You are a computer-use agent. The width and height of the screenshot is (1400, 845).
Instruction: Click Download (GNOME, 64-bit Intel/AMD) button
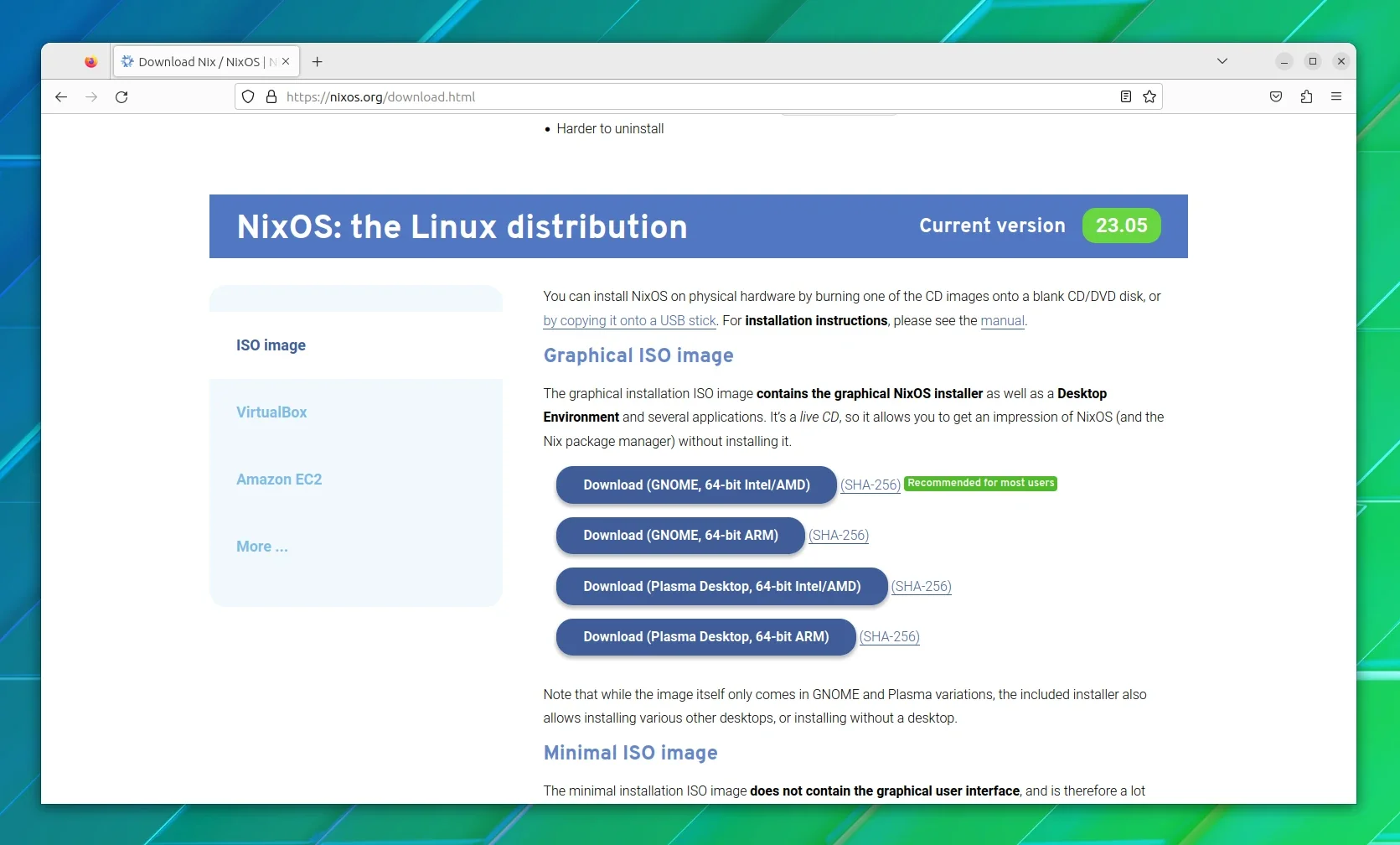pos(696,485)
